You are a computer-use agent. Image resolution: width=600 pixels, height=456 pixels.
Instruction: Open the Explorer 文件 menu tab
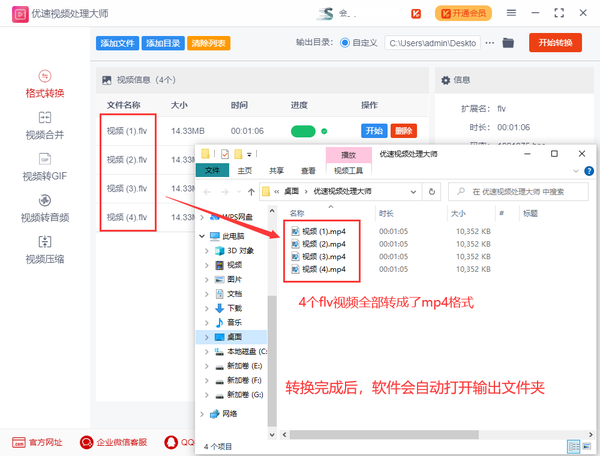(x=212, y=170)
